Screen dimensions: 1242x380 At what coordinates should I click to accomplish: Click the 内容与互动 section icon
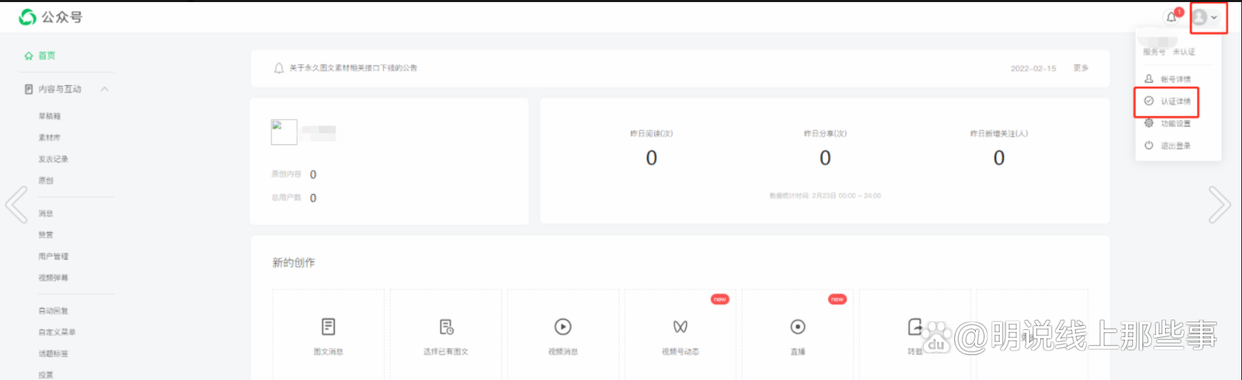click(x=29, y=89)
